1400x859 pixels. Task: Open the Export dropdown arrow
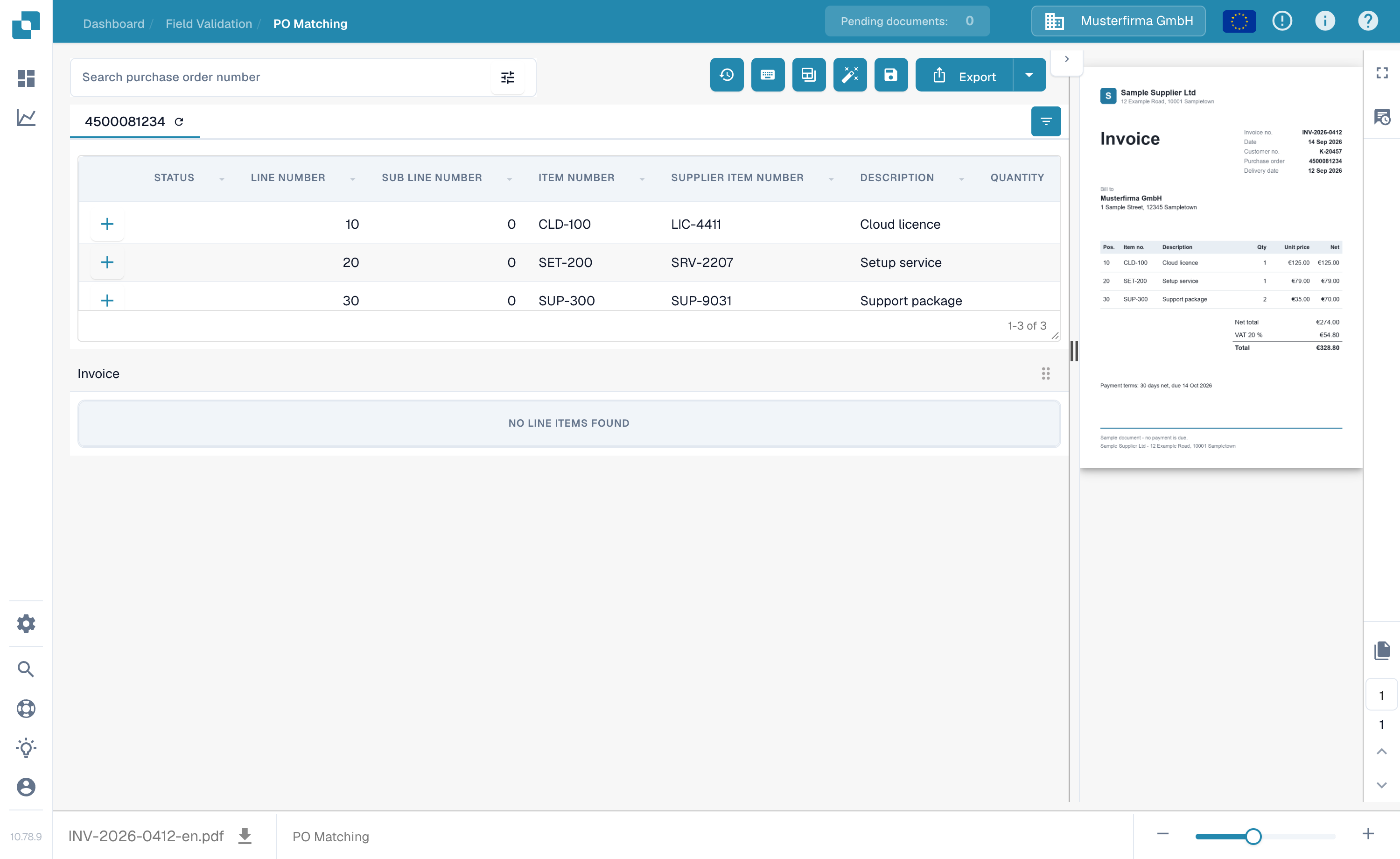(x=1029, y=75)
